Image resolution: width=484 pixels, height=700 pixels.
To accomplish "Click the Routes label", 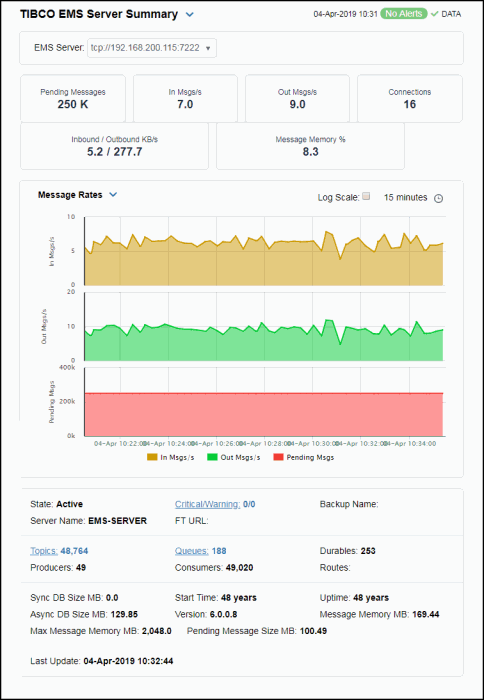I will 335,568.
